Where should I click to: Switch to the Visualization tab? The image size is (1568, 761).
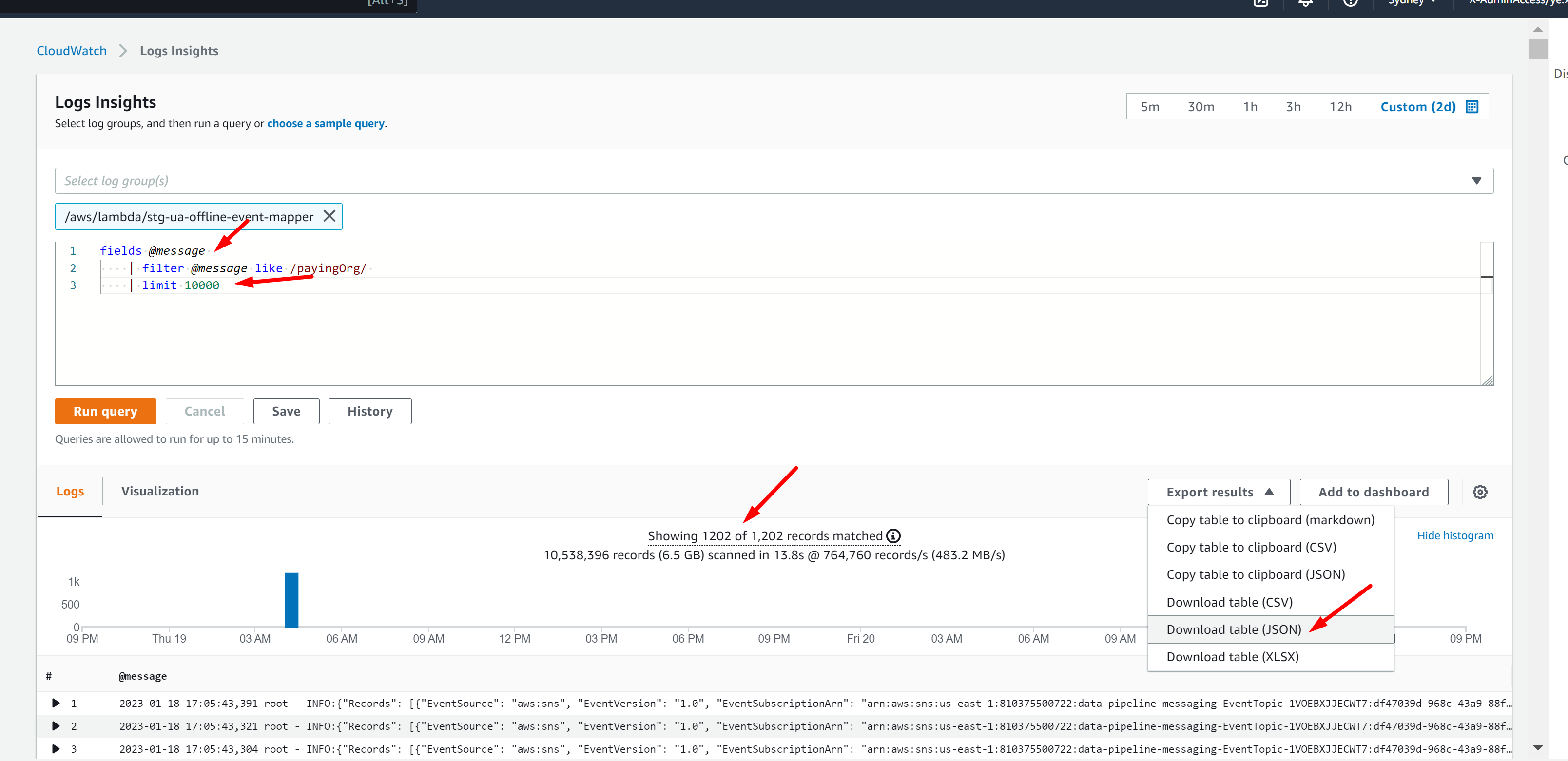click(159, 491)
